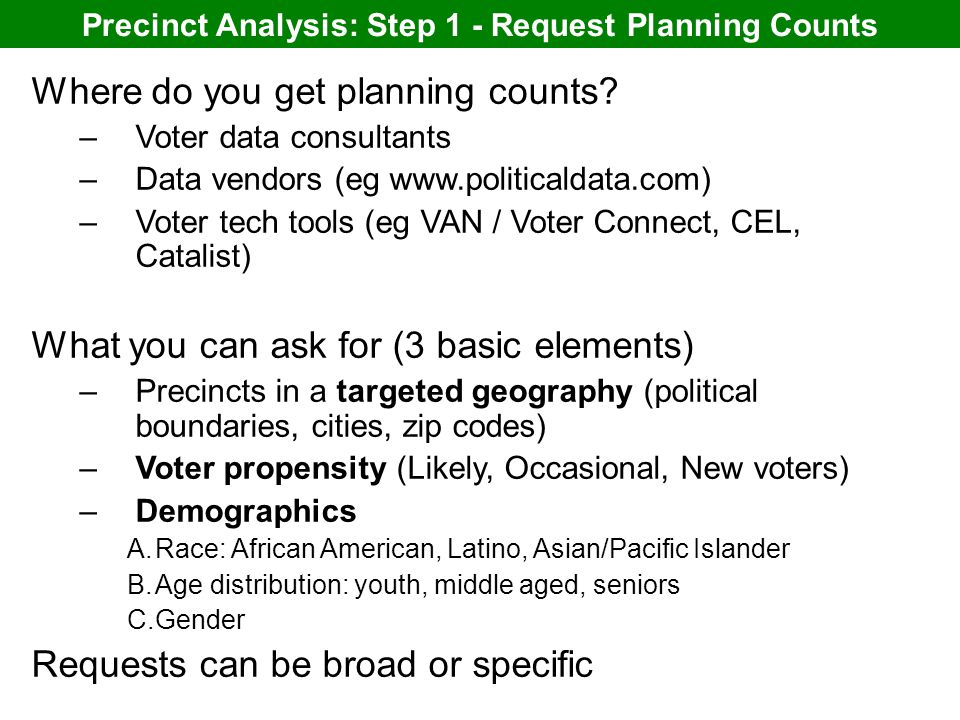Click the bold 'Demographics' bullet
Screen dimensions: 960x720
click(x=246, y=511)
